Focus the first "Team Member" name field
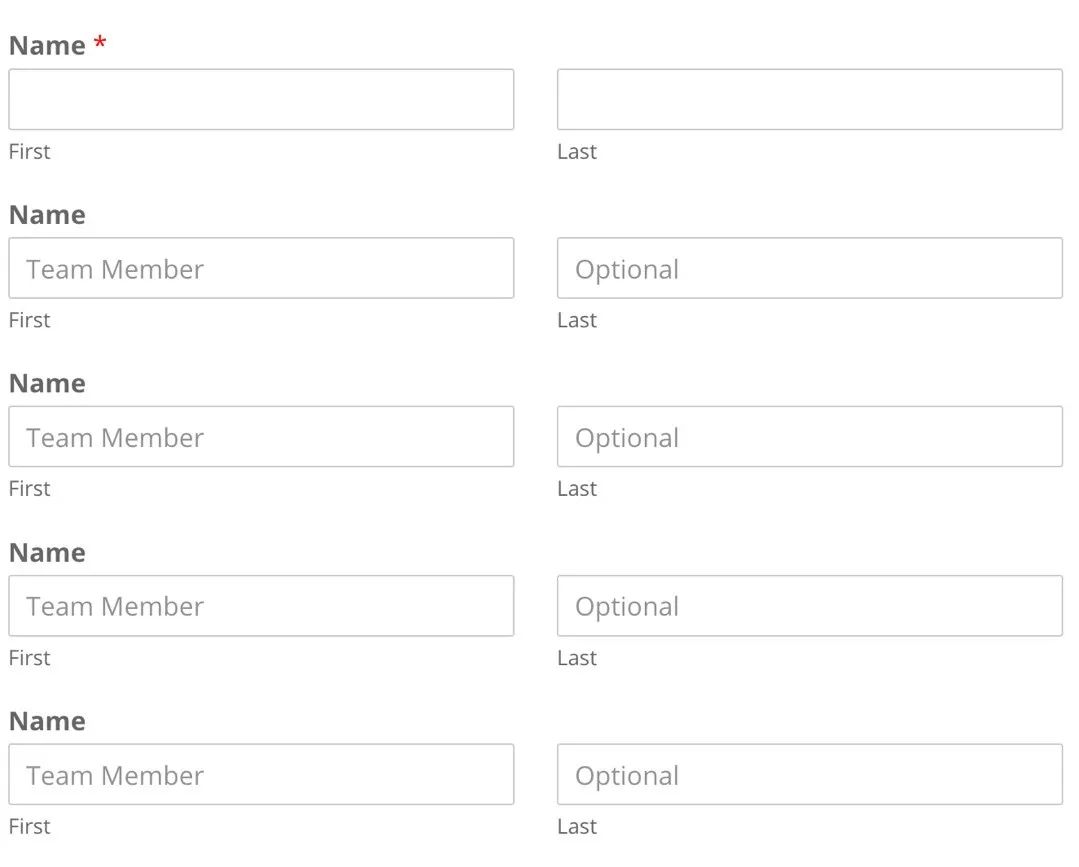 (x=261, y=268)
